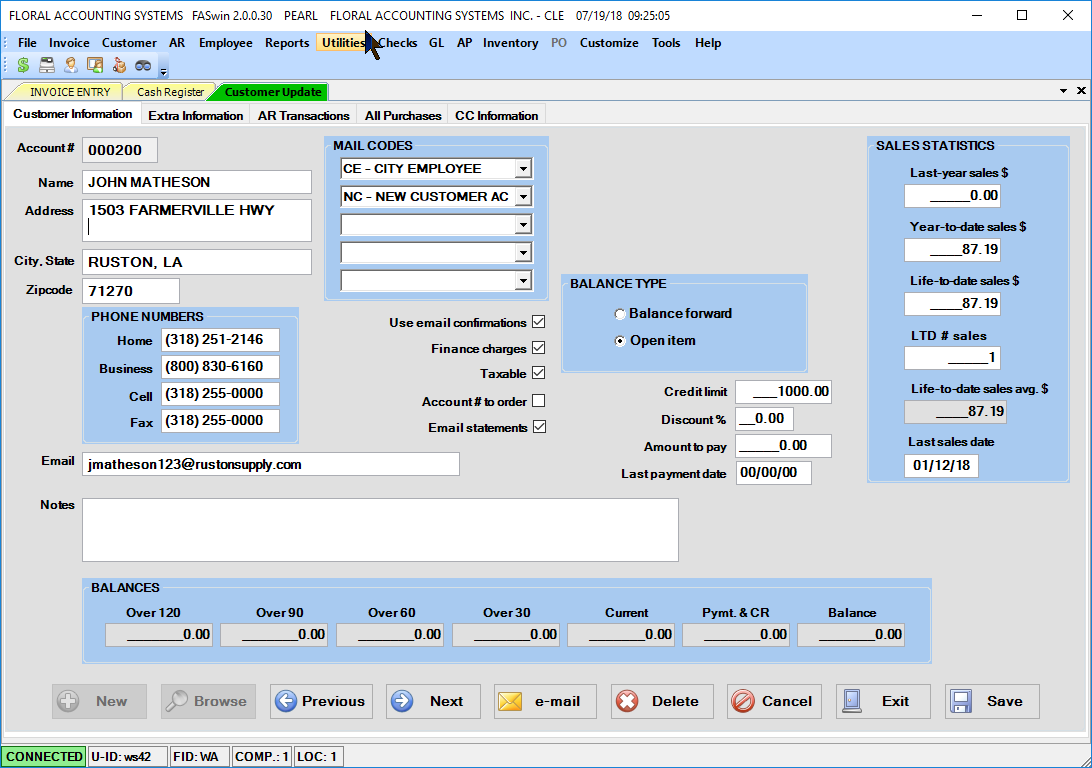Click the Email address field
This screenshot has height=768, width=1092.
click(x=271, y=464)
